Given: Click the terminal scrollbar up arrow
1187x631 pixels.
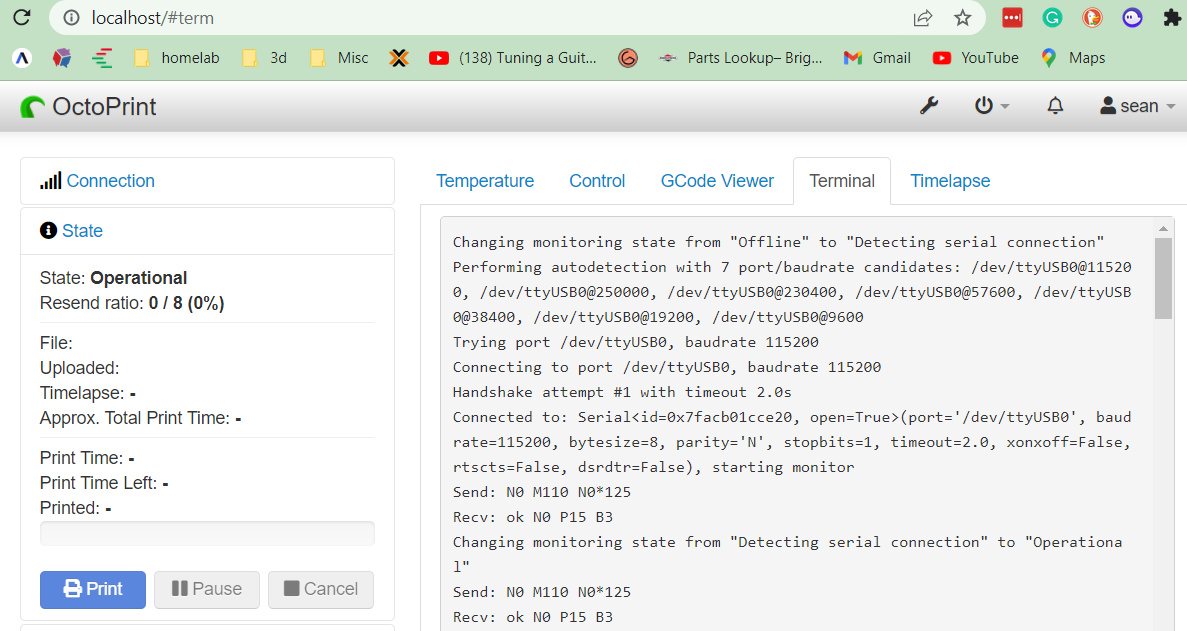Looking at the screenshot, I should coord(1164,228).
